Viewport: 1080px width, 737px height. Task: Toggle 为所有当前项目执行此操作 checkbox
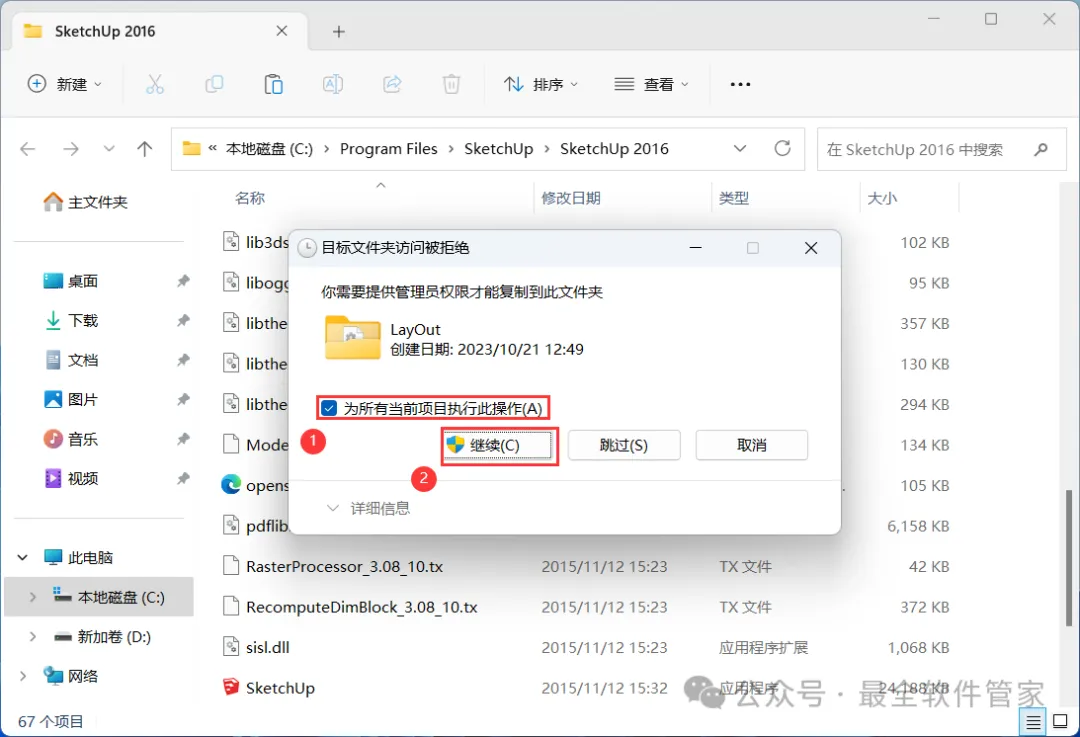(329, 408)
